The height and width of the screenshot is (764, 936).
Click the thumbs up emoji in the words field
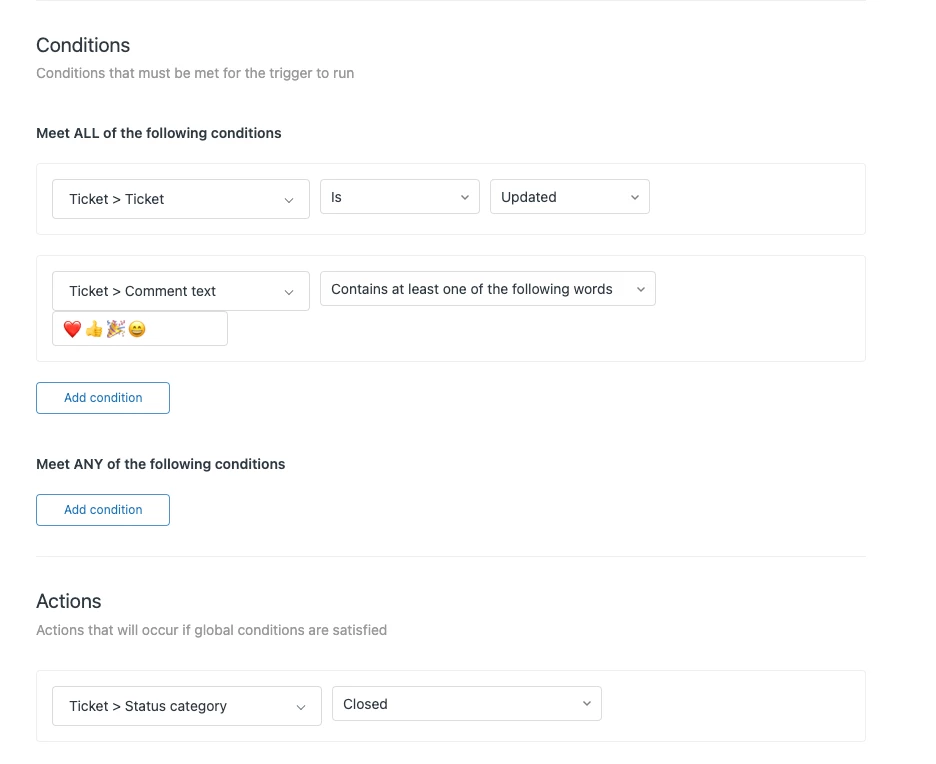(x=94, y=329)
